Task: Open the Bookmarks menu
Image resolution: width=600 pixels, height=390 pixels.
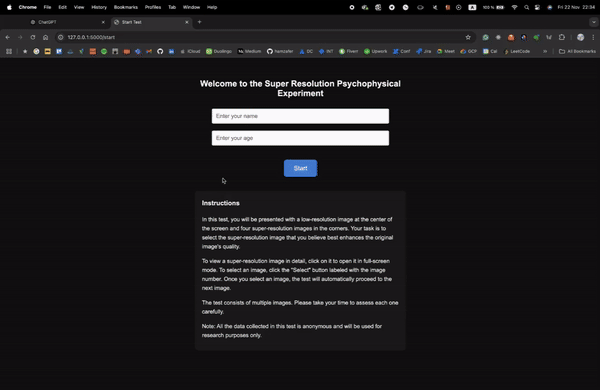Action: tap(126, 7)
